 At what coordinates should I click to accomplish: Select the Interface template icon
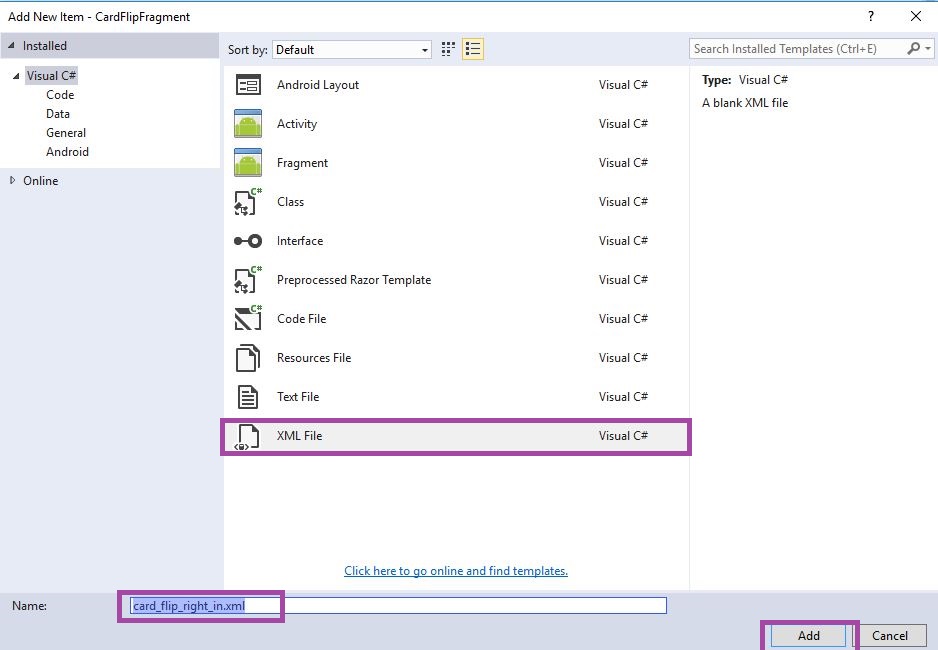point(248,241)
